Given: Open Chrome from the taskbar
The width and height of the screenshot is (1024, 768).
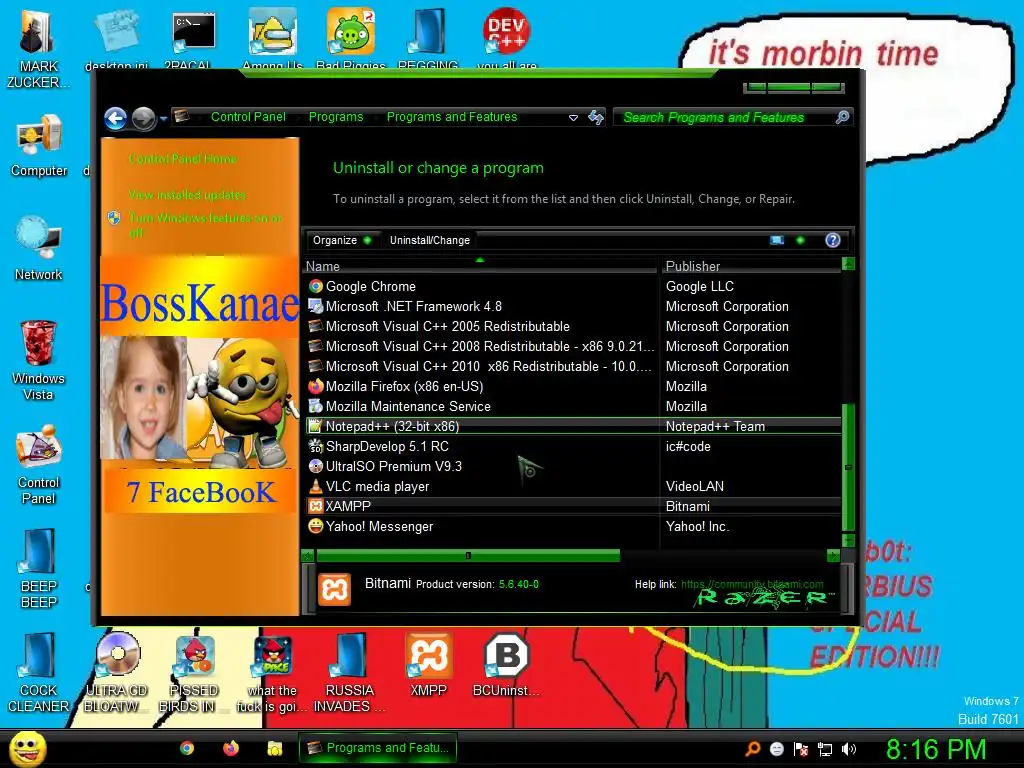Looking at the screenshot, I should [x=187, y=748].
